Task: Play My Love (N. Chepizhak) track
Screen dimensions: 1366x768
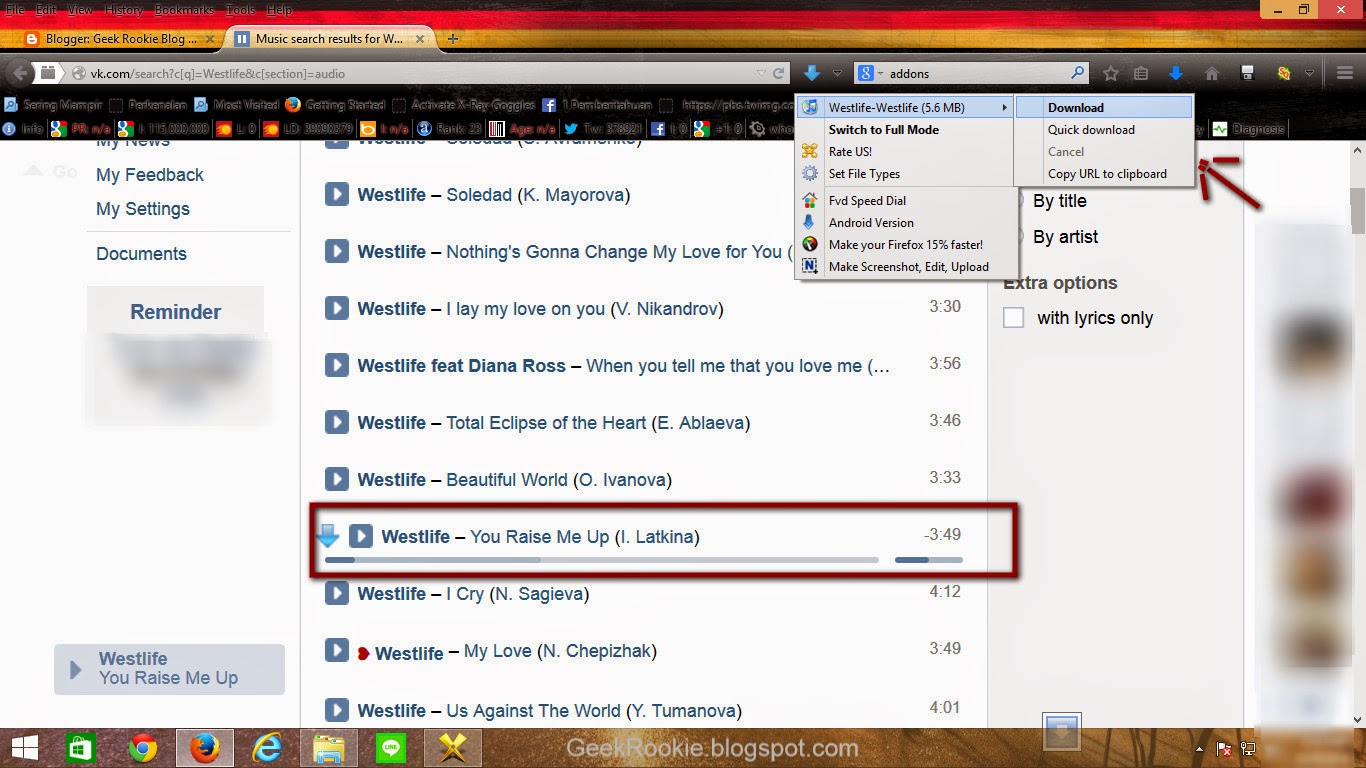Action: (337, 650)
